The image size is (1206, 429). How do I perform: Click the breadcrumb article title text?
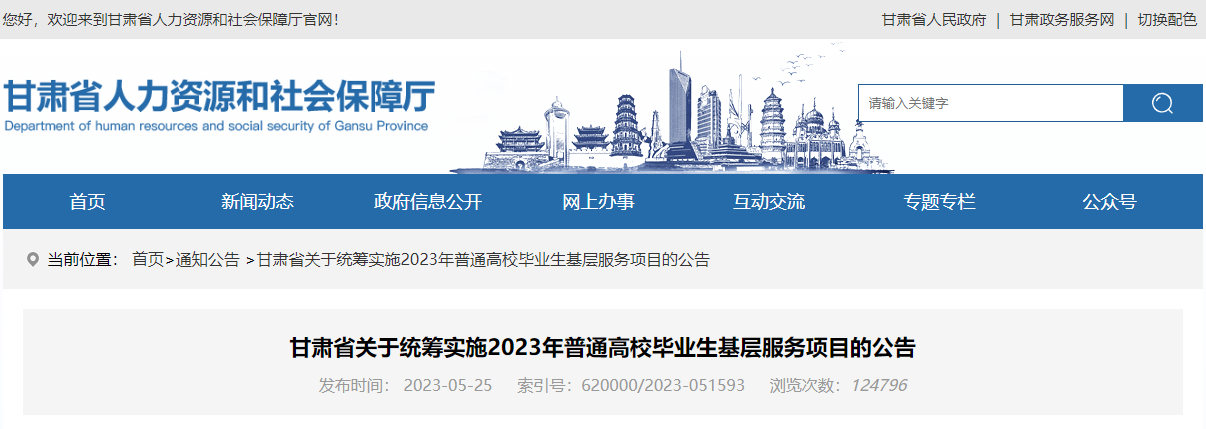tap(483, 260)
